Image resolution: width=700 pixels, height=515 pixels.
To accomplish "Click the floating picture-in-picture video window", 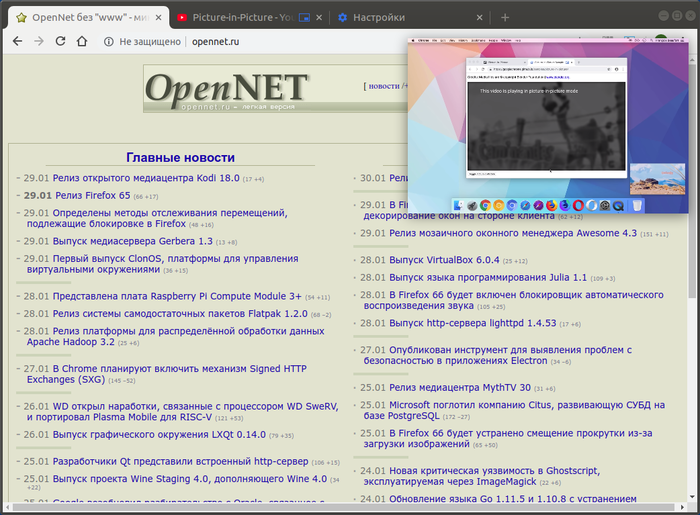I will click(548, 125).
